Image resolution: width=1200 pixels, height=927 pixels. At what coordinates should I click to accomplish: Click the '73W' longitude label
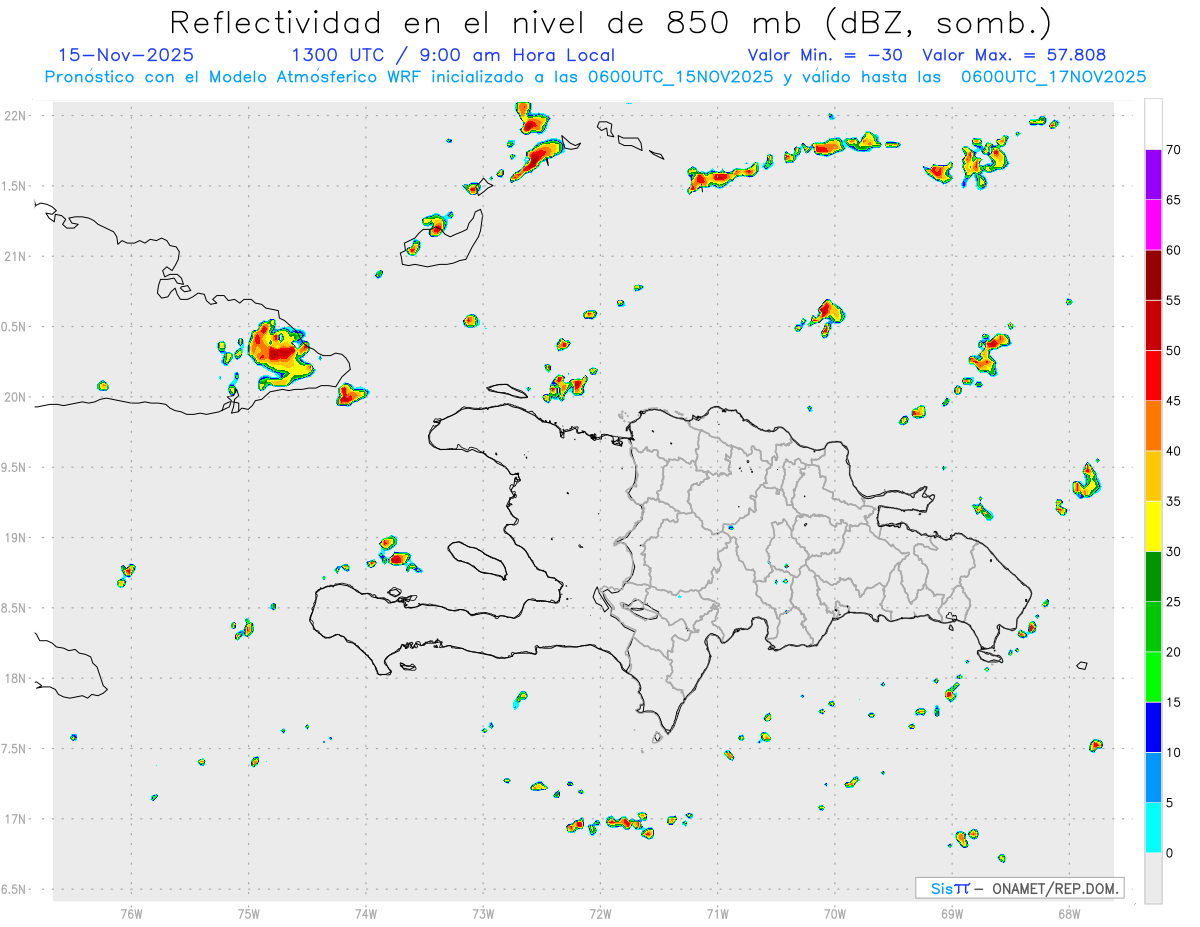(483, 913)
